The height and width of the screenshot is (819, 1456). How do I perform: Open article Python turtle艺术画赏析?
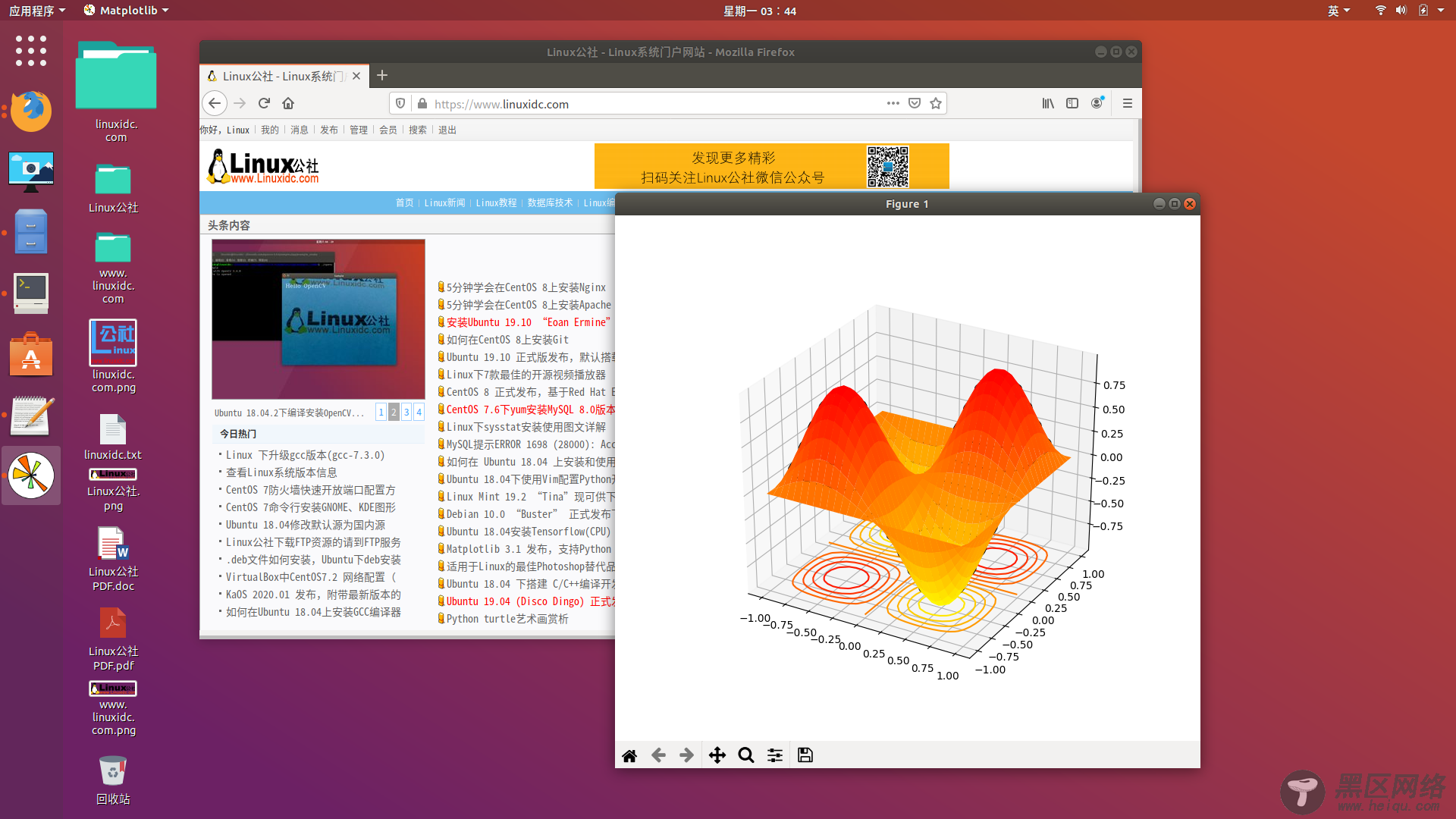[x=507, y=619]
